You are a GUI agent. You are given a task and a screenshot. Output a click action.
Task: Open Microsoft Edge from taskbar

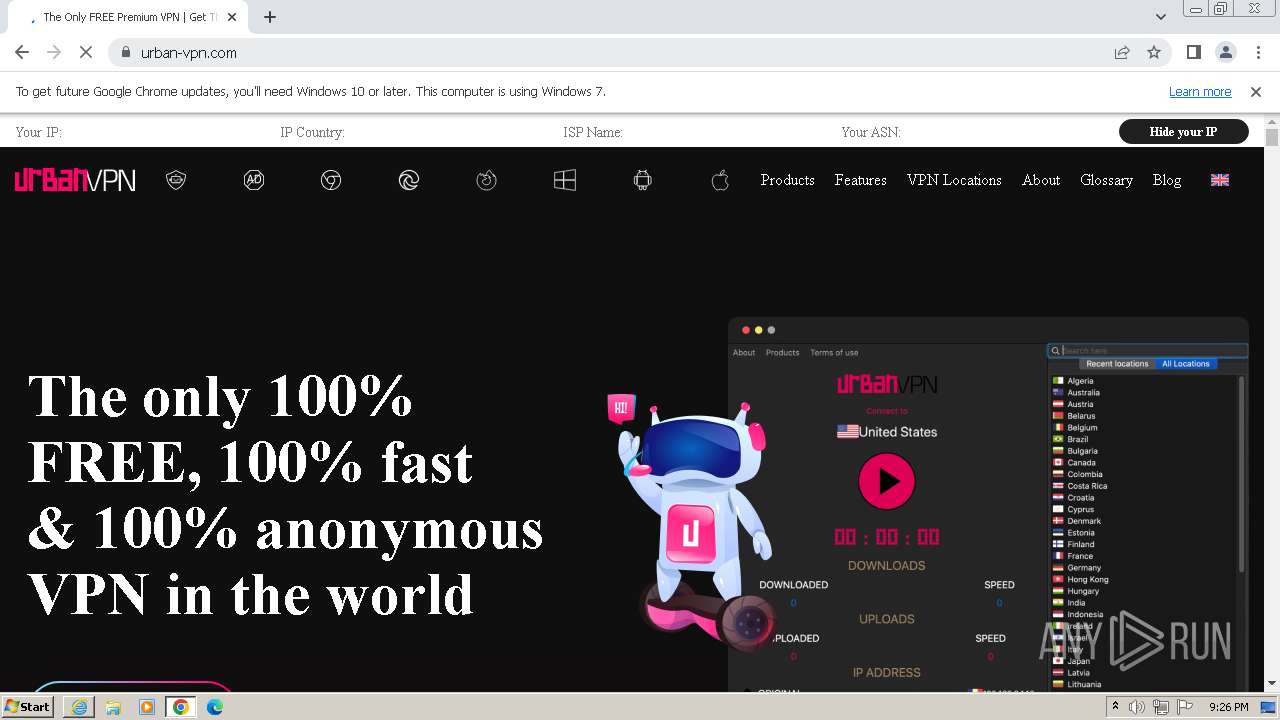215,707
